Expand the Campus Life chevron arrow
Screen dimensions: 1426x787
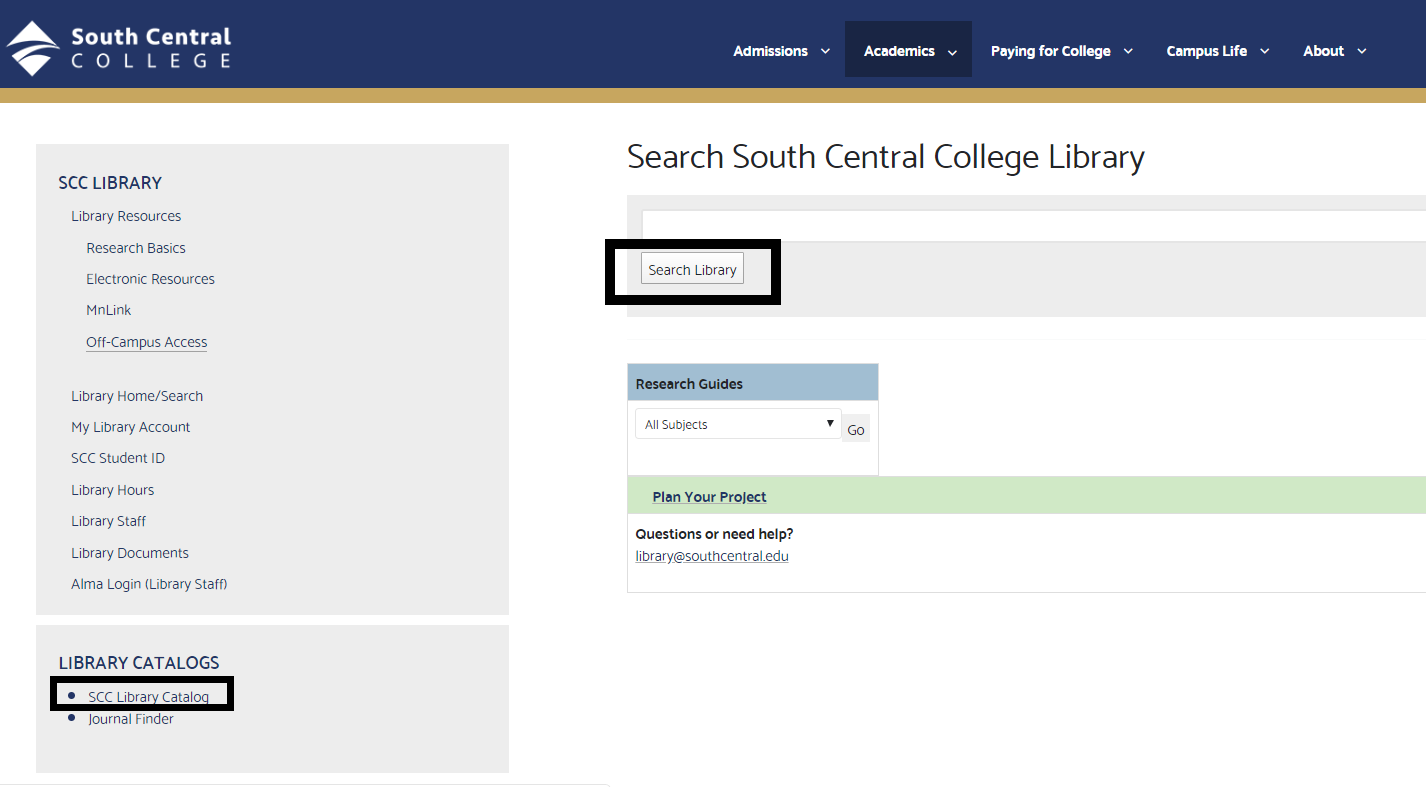(1264, 52)
